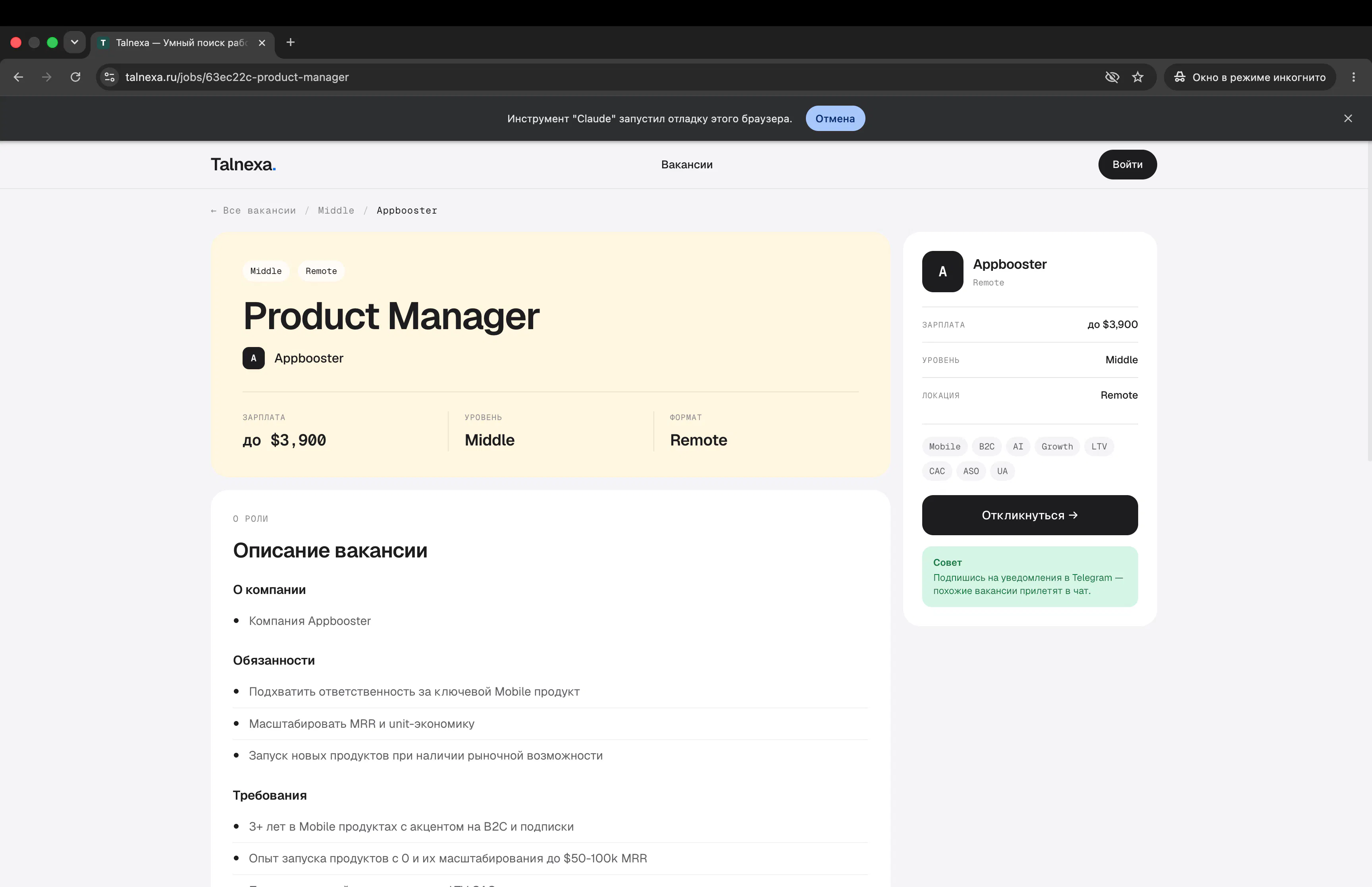The width and height of the screenshot is (1372, 887).
Task: Click the Запуск новых продуктов bullet
Action: [x=426, y=756]
